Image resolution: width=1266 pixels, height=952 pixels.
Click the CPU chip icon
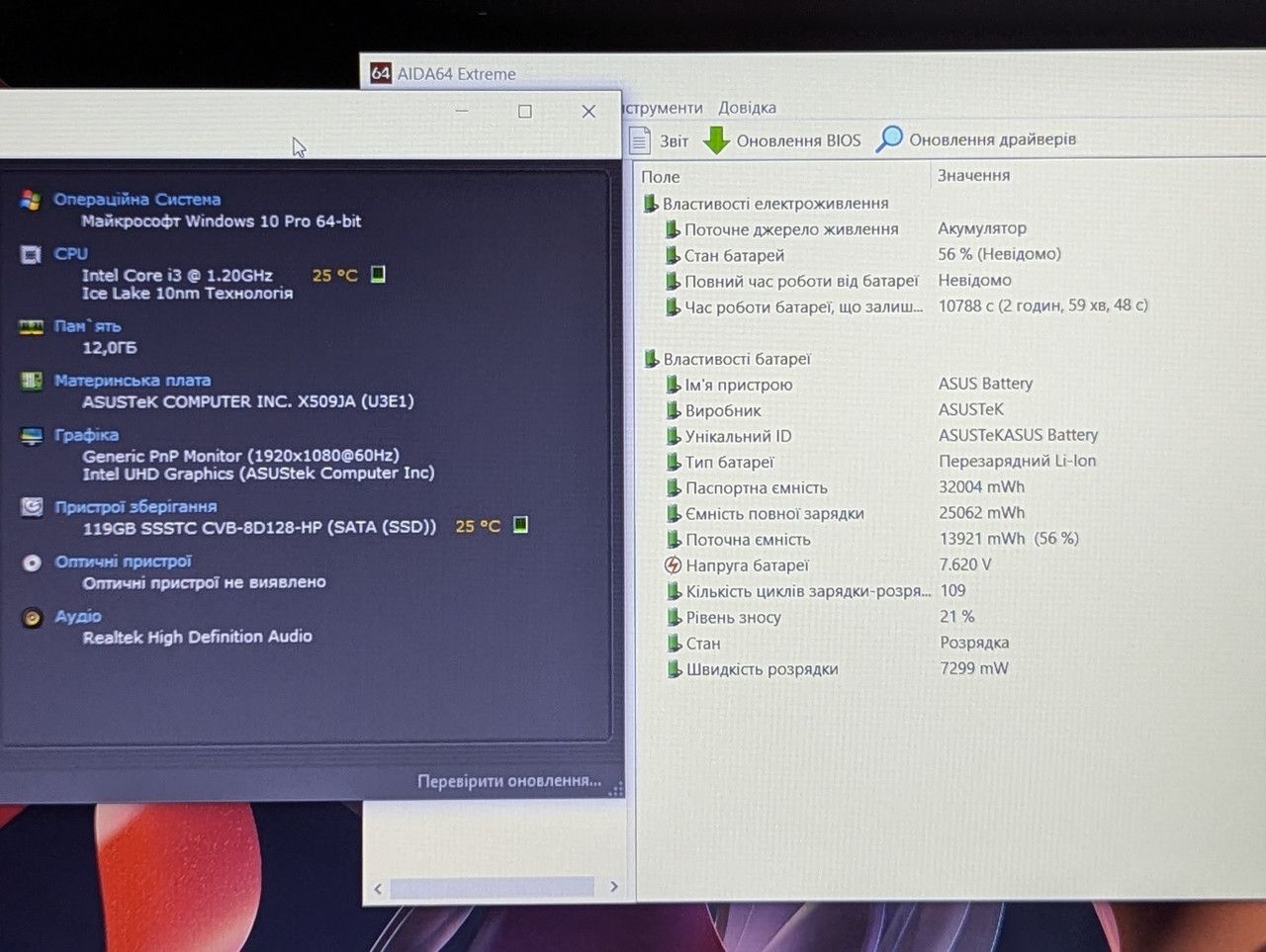pos(31,254)
